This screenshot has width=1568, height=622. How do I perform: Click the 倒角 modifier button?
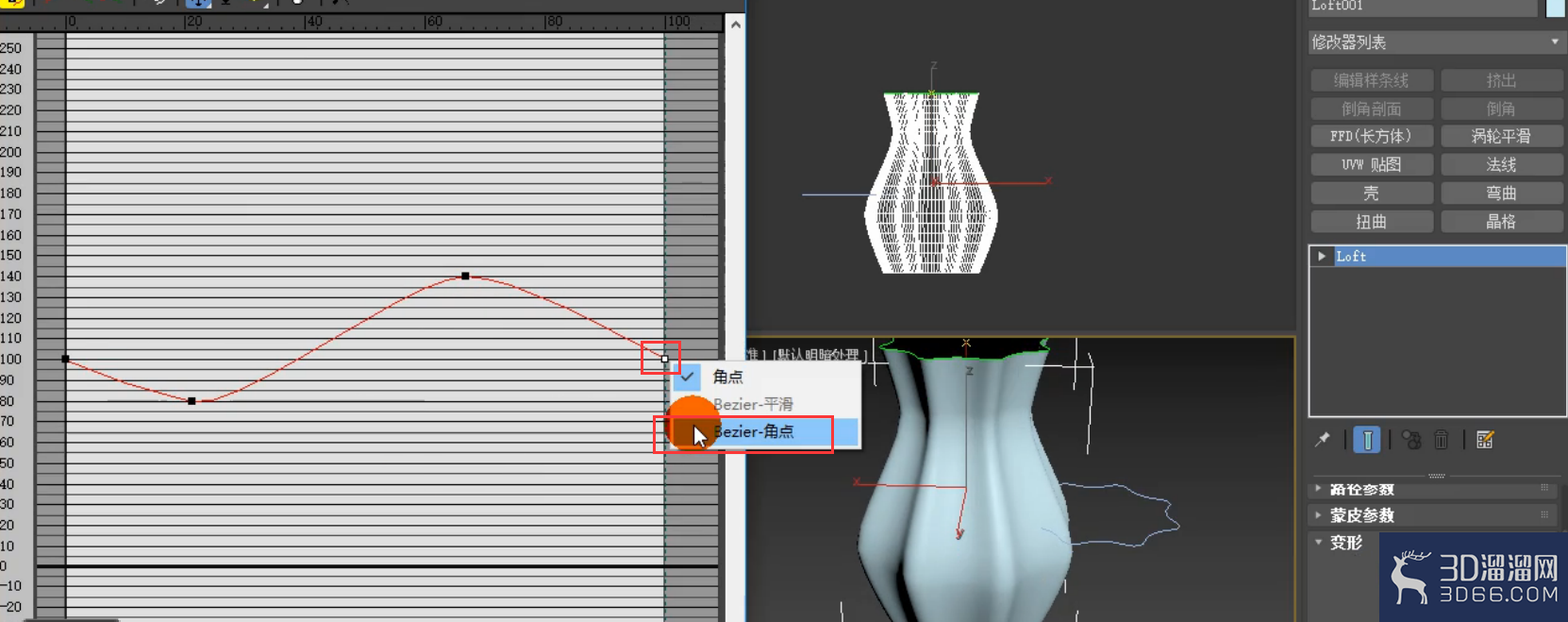click(1502, 109)
